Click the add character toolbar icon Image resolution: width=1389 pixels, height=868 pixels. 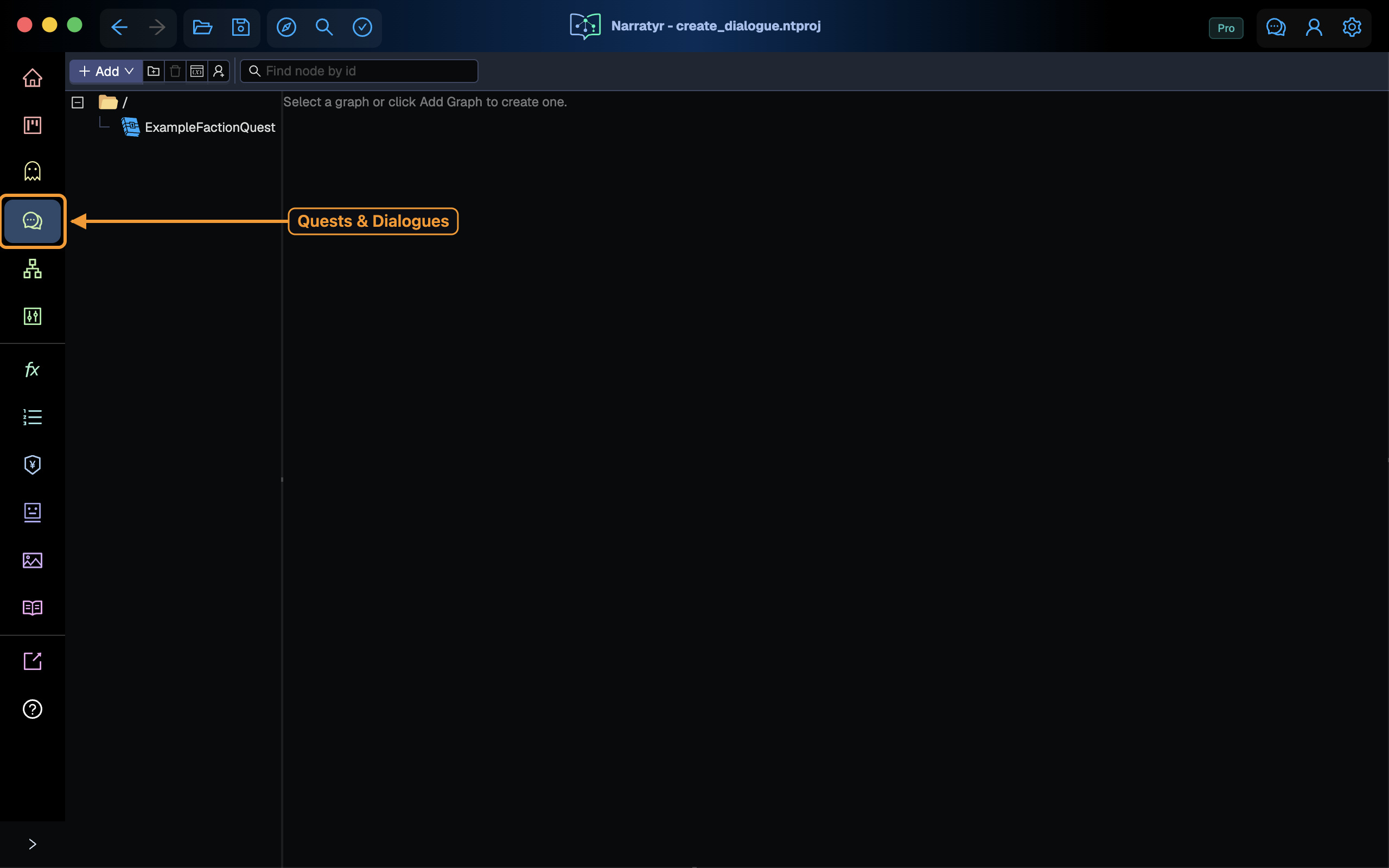pos(219,71)
